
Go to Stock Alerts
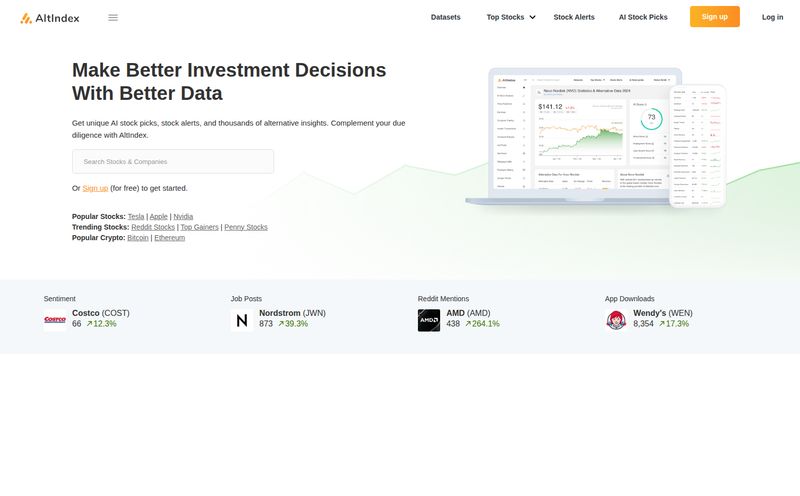click(574, 17)
